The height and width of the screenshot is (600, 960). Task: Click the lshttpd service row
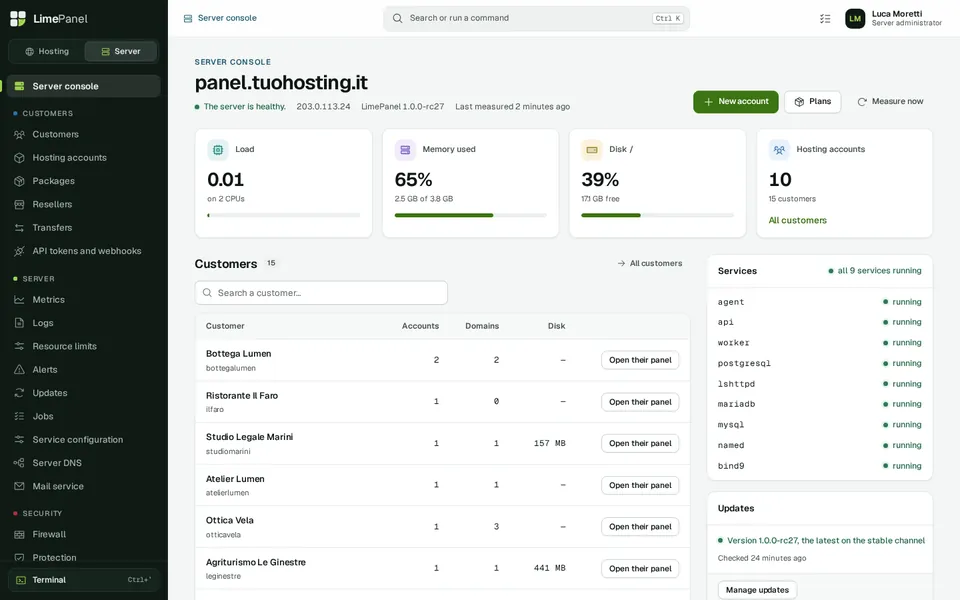tap(819, 384)
